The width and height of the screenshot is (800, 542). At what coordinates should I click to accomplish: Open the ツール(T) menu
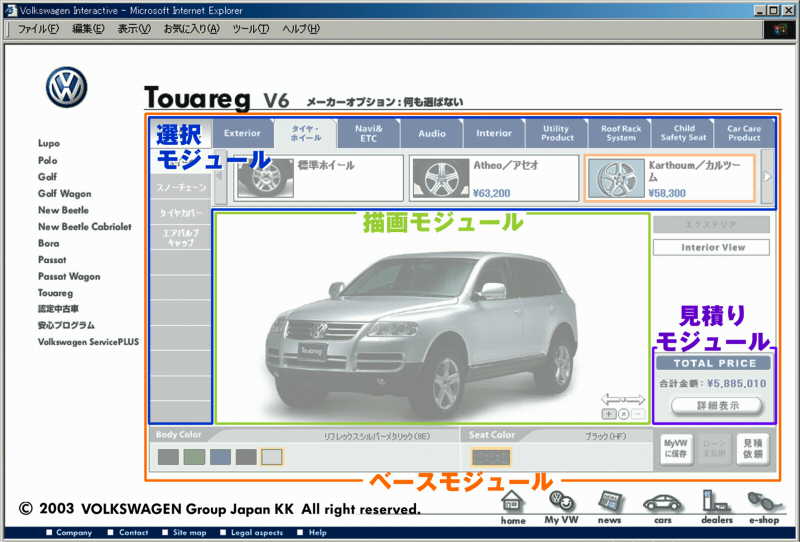[251, 29]
